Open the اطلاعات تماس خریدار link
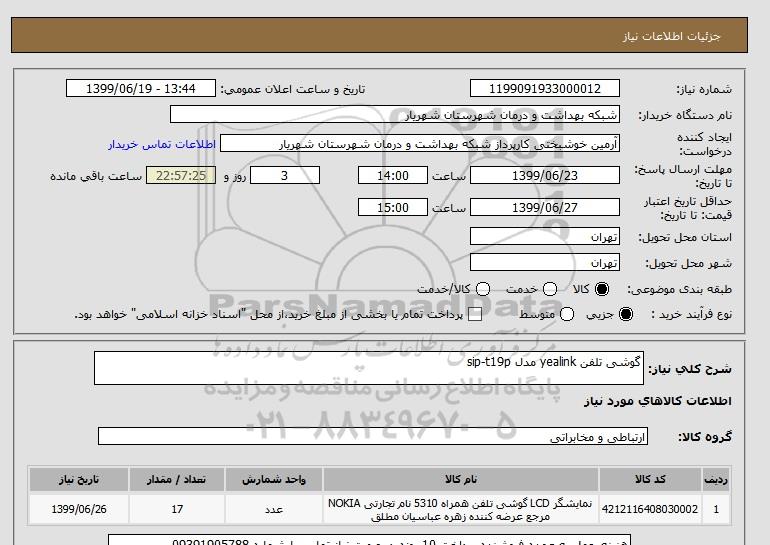The width and height of the screenshot is (770, 545). click(x=162, y=144)
